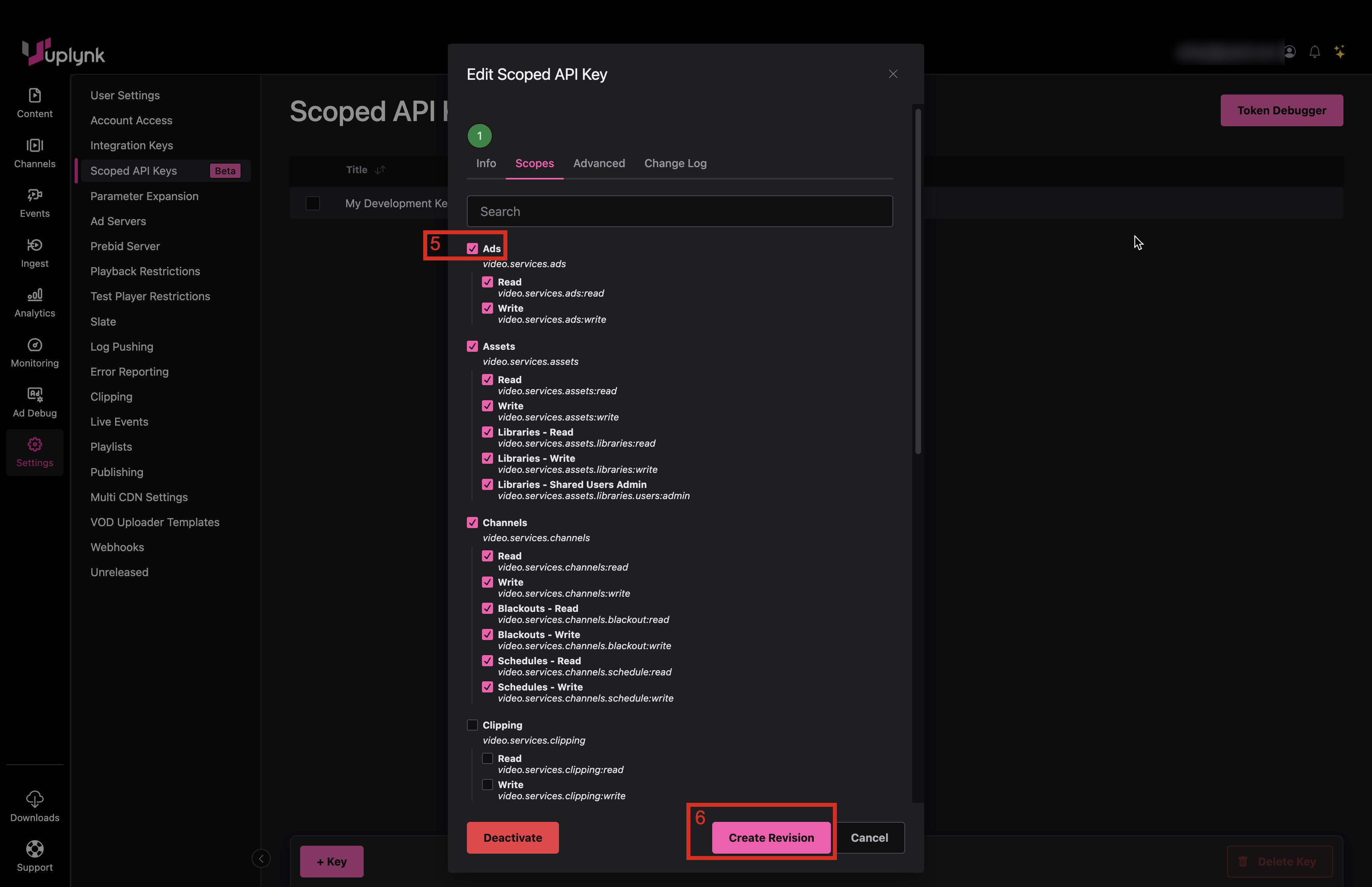Sort by the Title column arrows

381,170
